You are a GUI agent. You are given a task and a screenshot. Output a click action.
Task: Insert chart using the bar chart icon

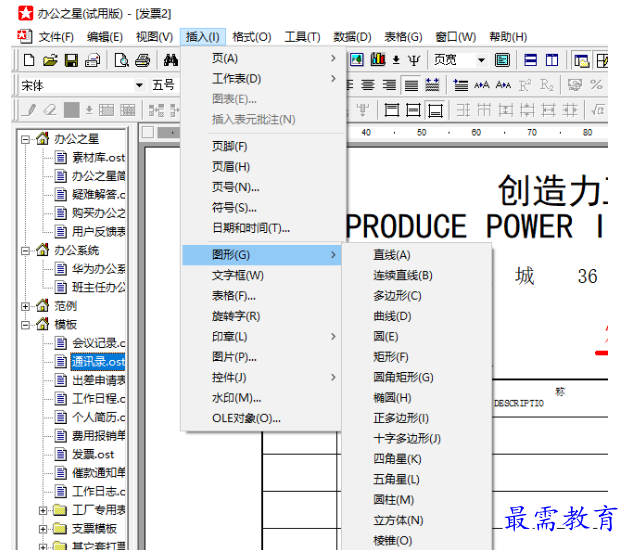tap(378, 60)
